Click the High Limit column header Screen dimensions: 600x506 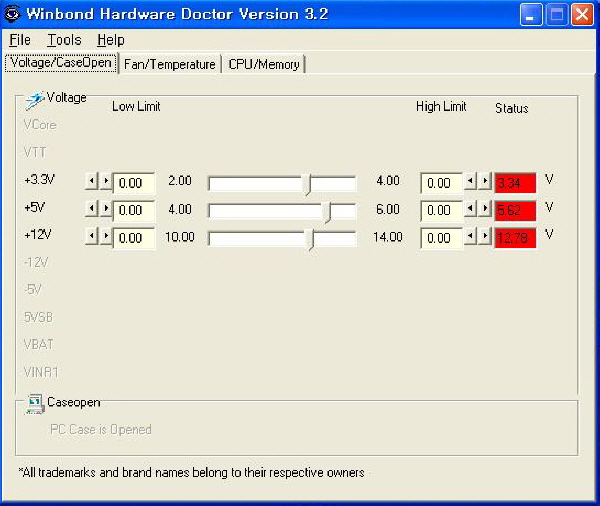[441, 106]
